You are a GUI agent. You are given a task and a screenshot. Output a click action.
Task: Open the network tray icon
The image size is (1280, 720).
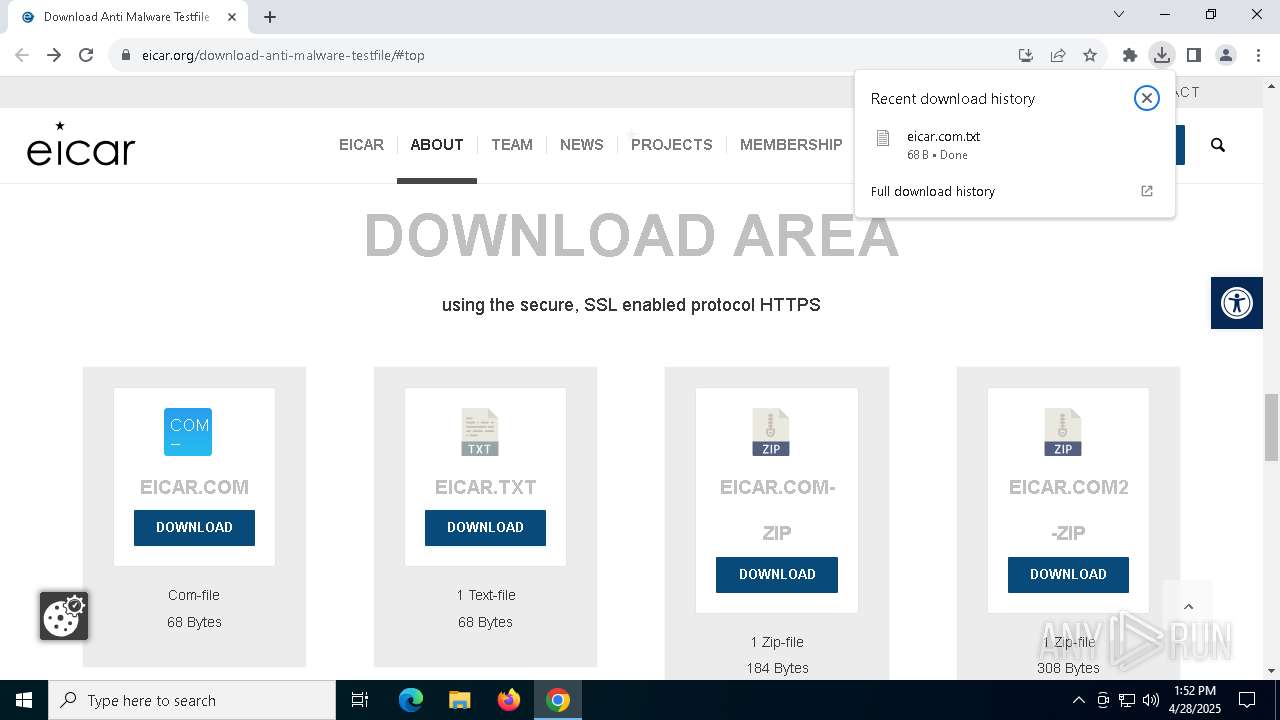(1127, 700)
